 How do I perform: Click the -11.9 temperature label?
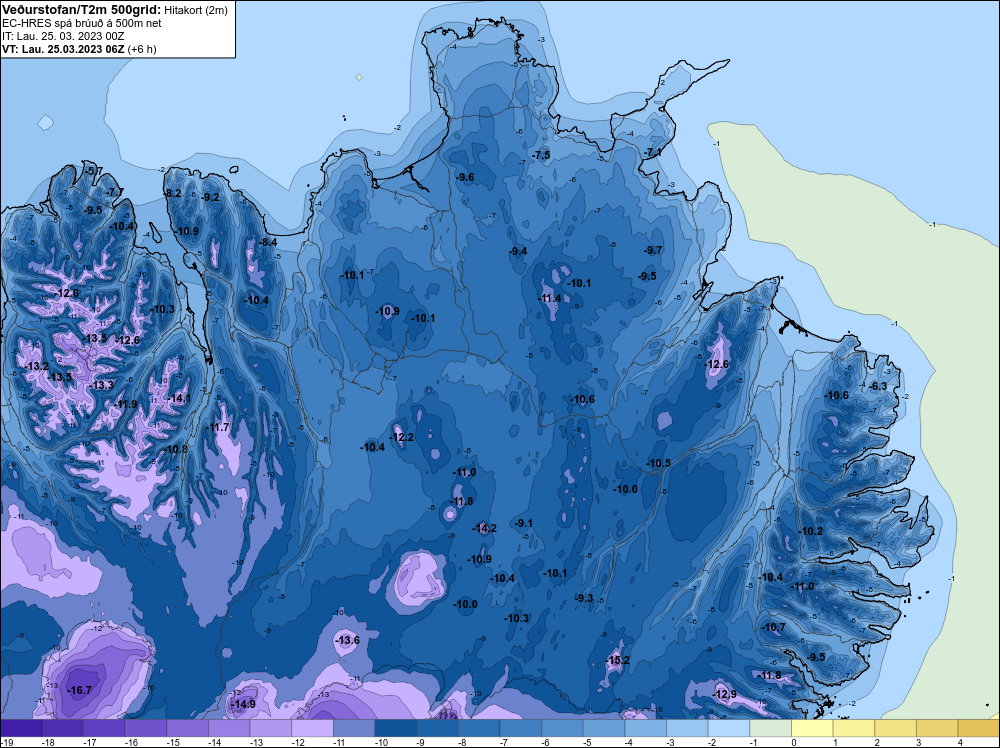click(126, 404)
